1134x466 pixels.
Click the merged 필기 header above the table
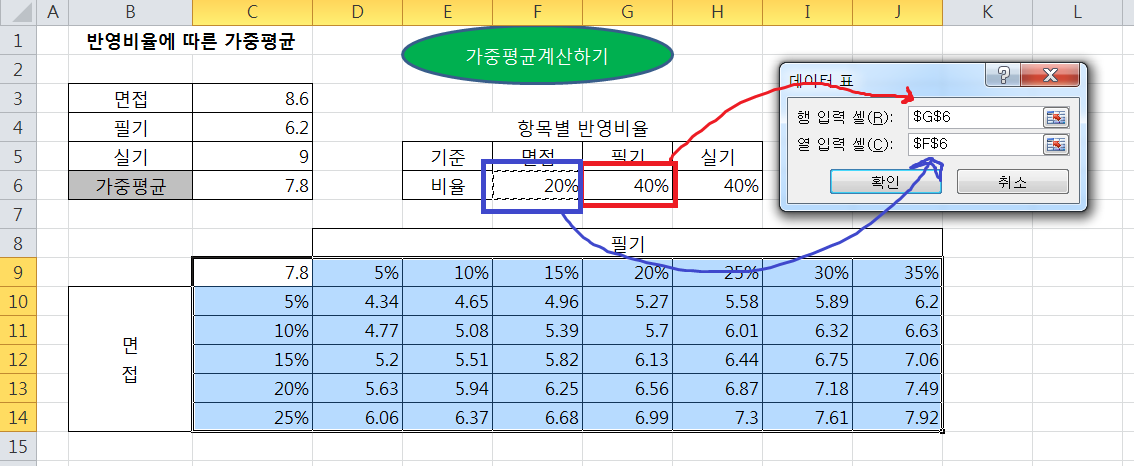(x=627, y=242)
